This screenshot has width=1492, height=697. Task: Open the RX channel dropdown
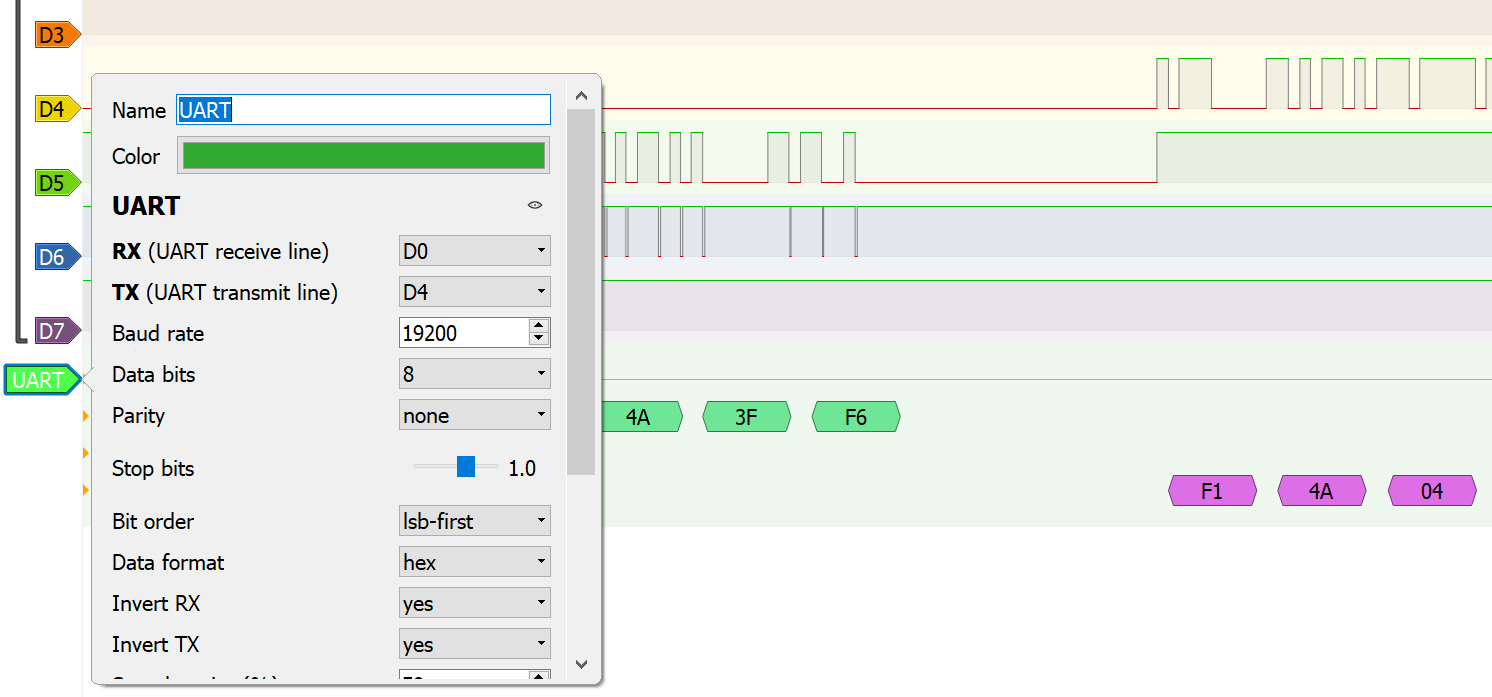coord(474,250)
